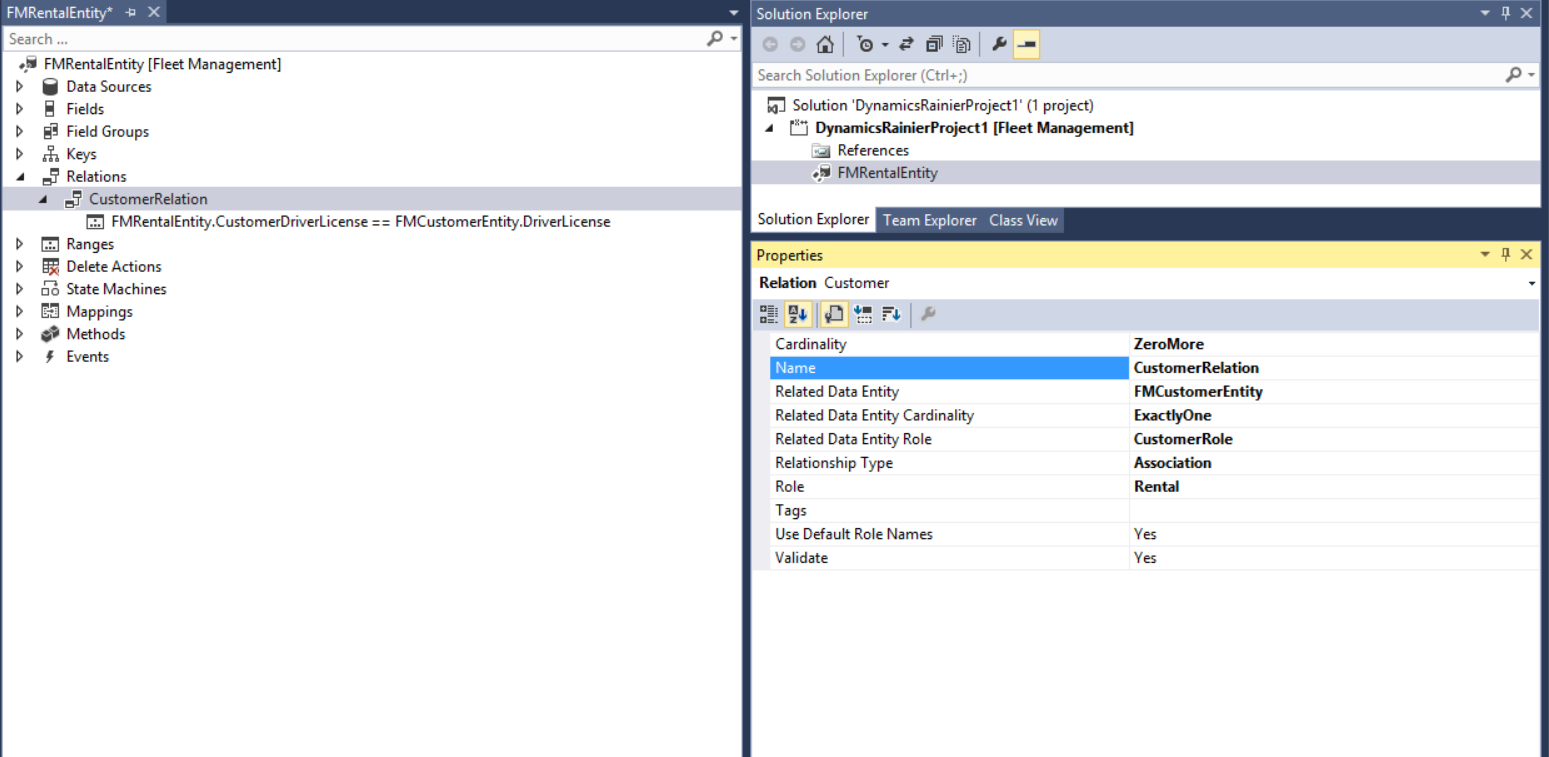This screenshot has width=1549, height=757.
Task: Click the Back button in Solution Explorer
Action: pyautogui.click(x=770, y=44)
